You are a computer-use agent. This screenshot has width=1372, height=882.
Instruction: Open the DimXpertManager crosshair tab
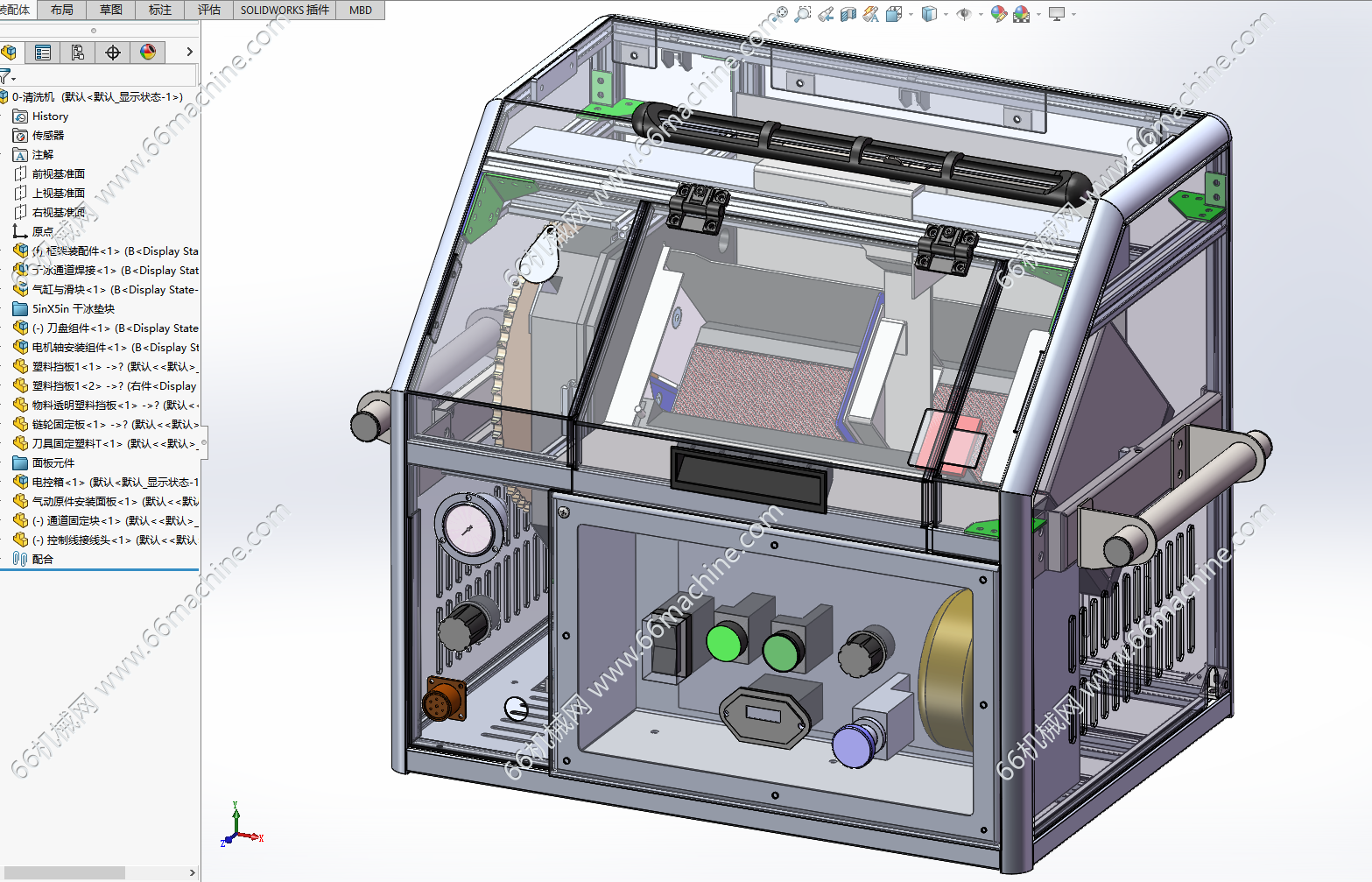coord(113,53)
